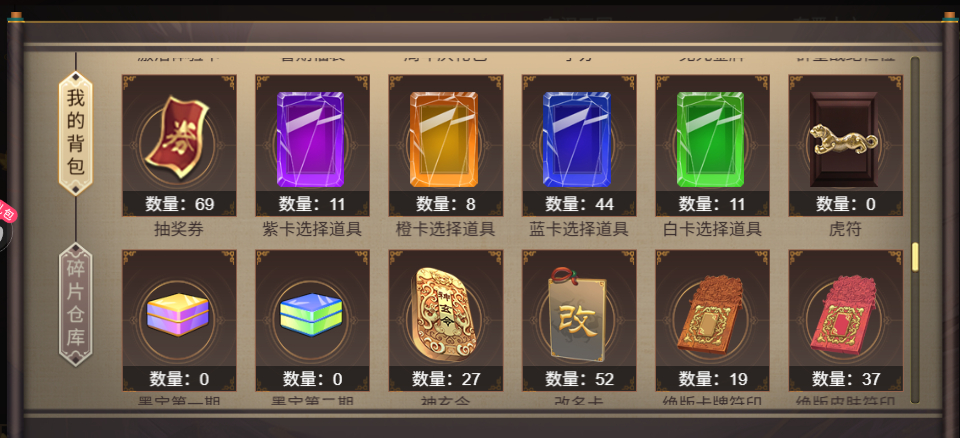Select the green 白卡选择道具 card icon
The image size is (960, 438).
[x=710, y=139]
